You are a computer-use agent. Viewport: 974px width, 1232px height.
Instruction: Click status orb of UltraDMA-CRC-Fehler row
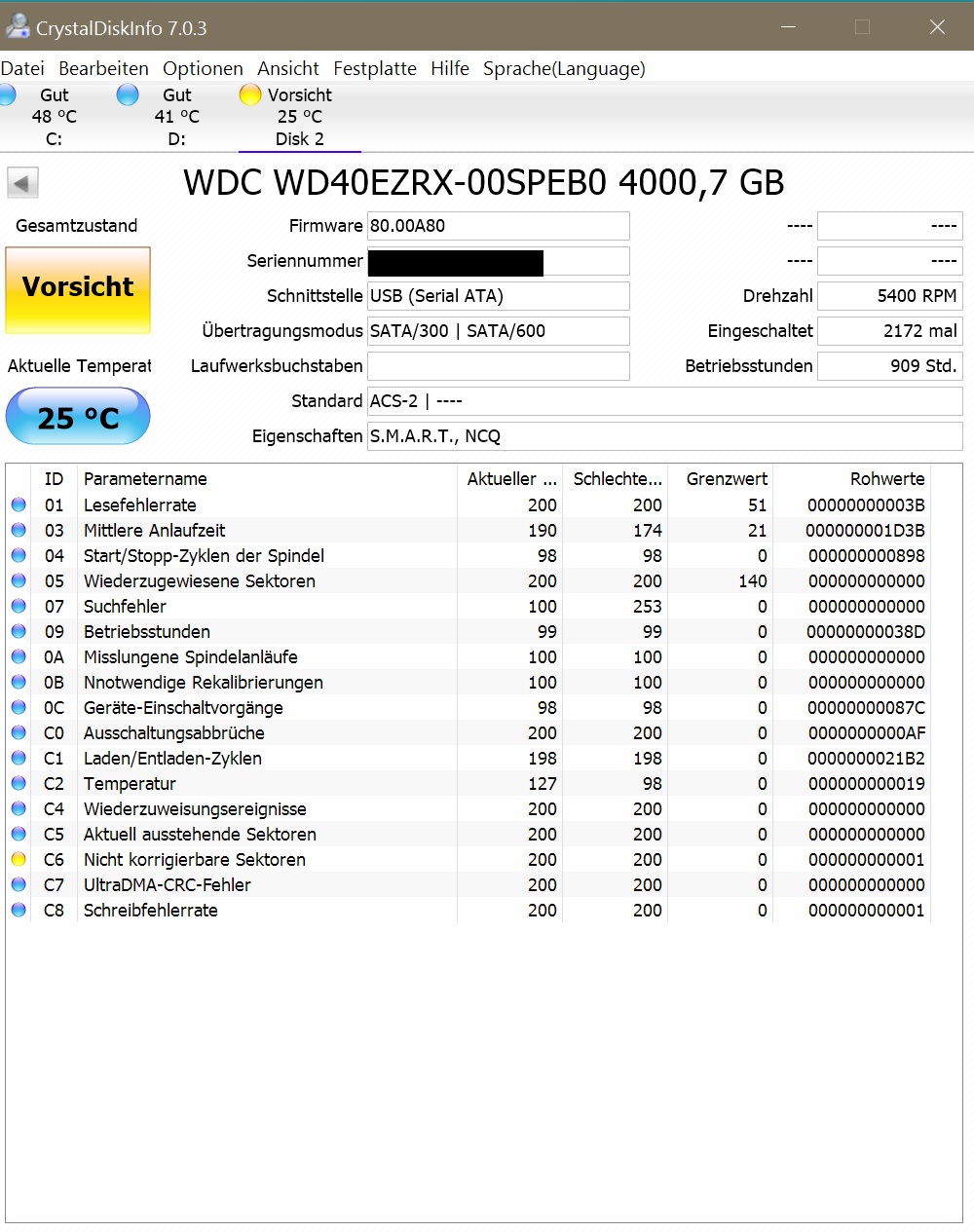(19, 884)
